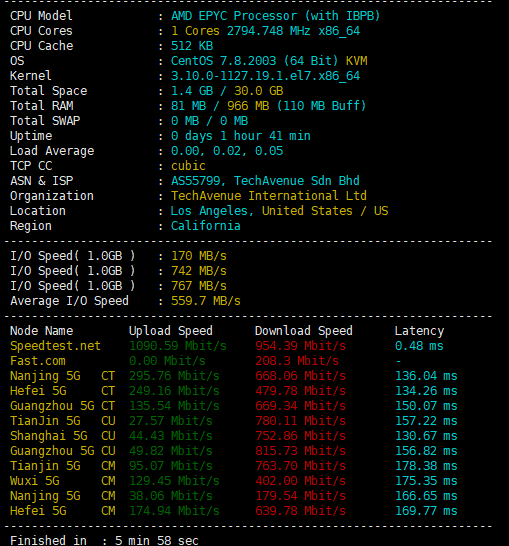Viewport: 509px width, 546px height.
Task: Click the Speedtest.net node name
Action: tap(55, 346)
